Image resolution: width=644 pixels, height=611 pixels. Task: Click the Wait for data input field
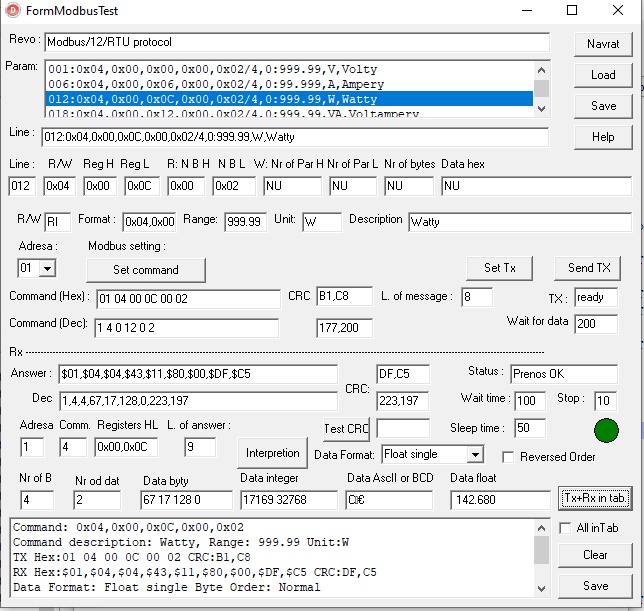tap(596, 323)
